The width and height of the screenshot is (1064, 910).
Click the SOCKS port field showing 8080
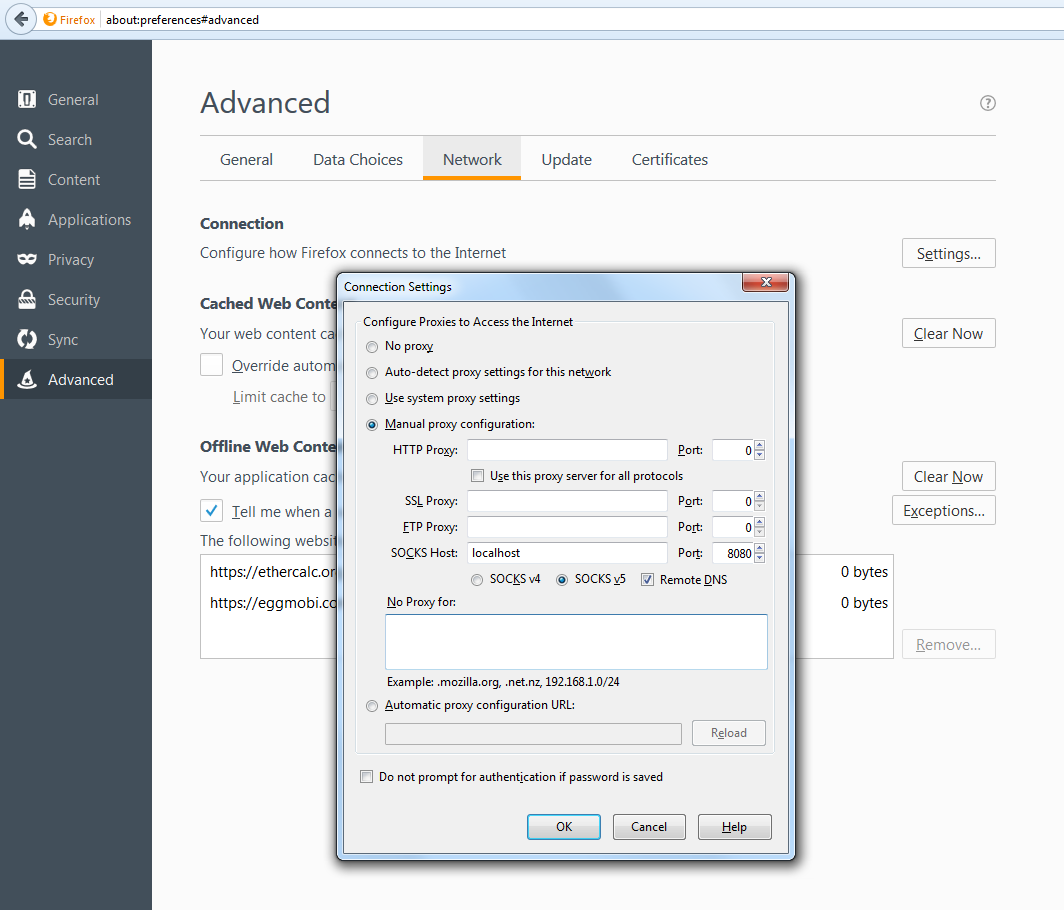734,553
